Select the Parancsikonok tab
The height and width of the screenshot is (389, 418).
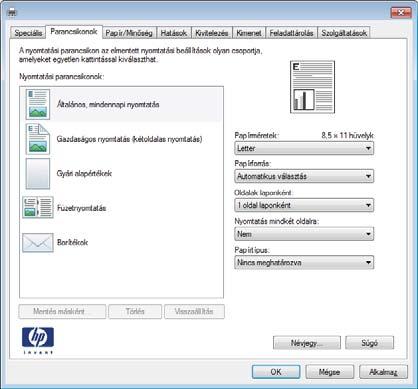(74, 32)
